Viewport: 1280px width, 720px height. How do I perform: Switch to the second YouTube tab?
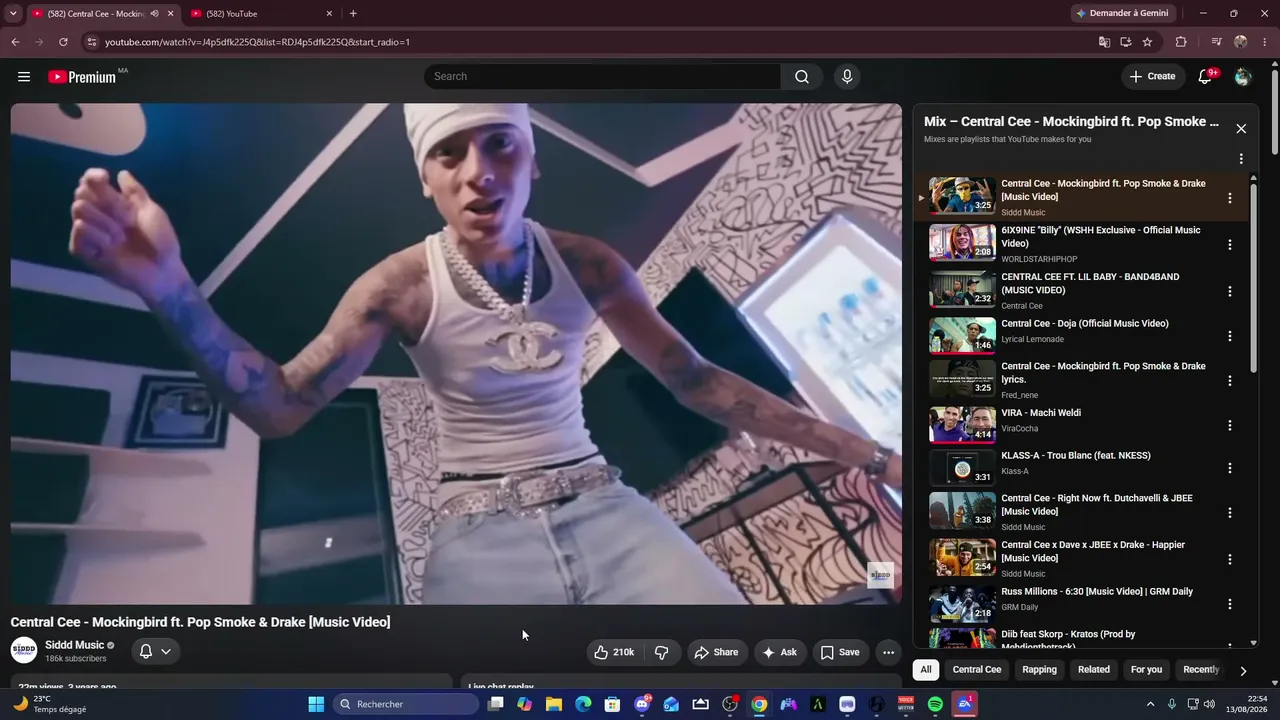[x=262, y=14]
